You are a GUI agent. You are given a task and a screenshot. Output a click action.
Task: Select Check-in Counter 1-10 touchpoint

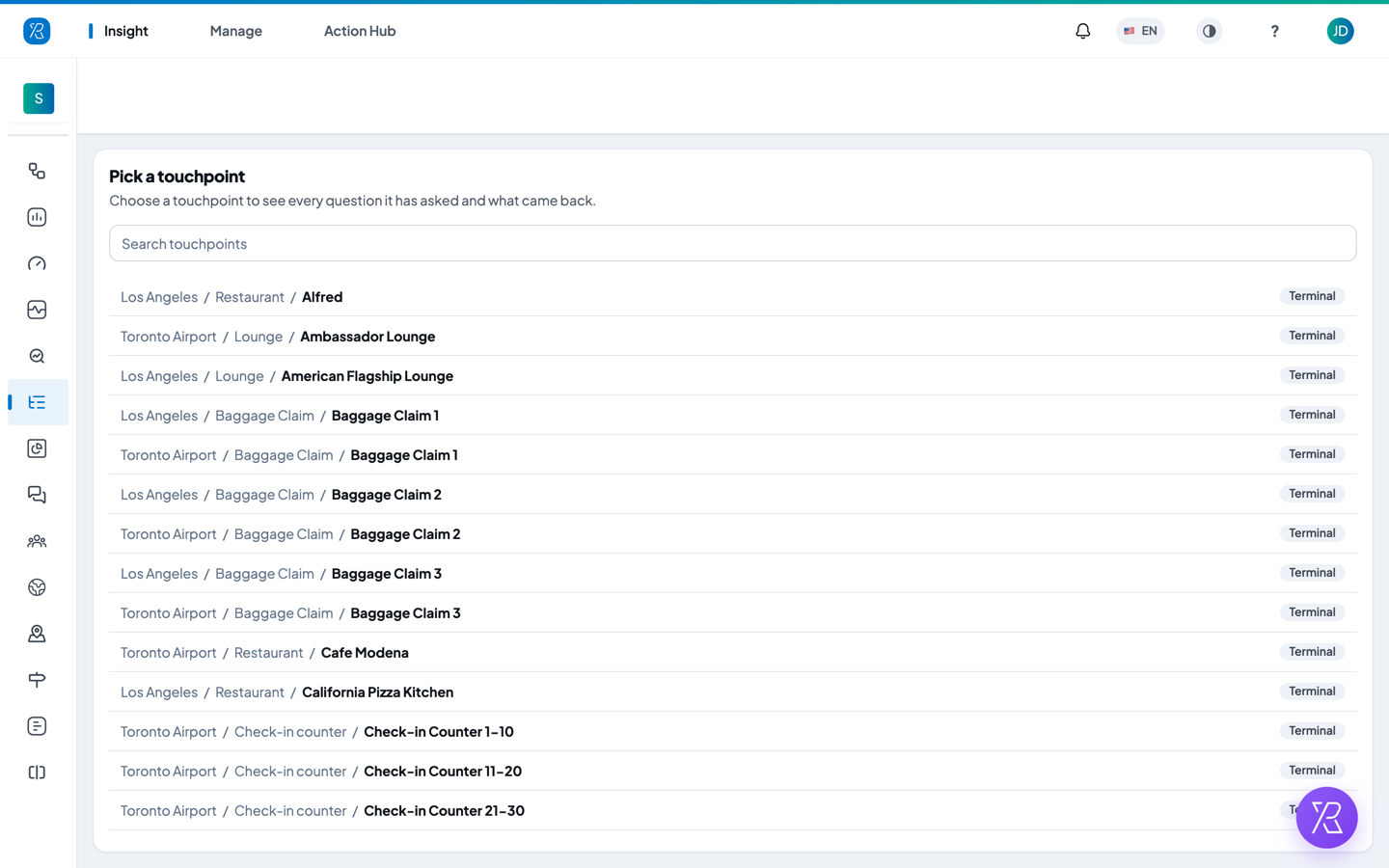pyautogui.click(x=733, y=732)
